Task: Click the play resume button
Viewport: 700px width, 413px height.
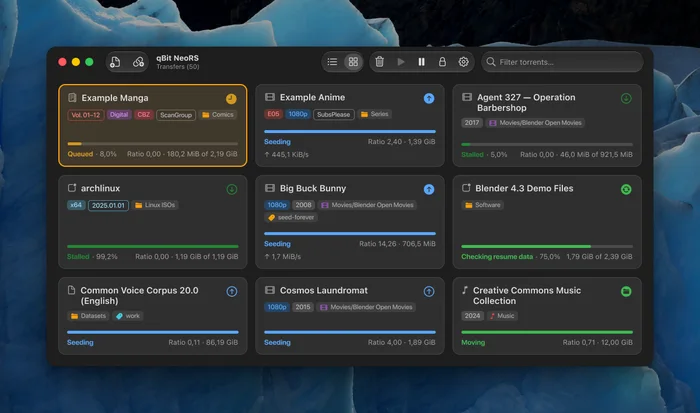Action: pyautogui.click(x=401, y=62)
